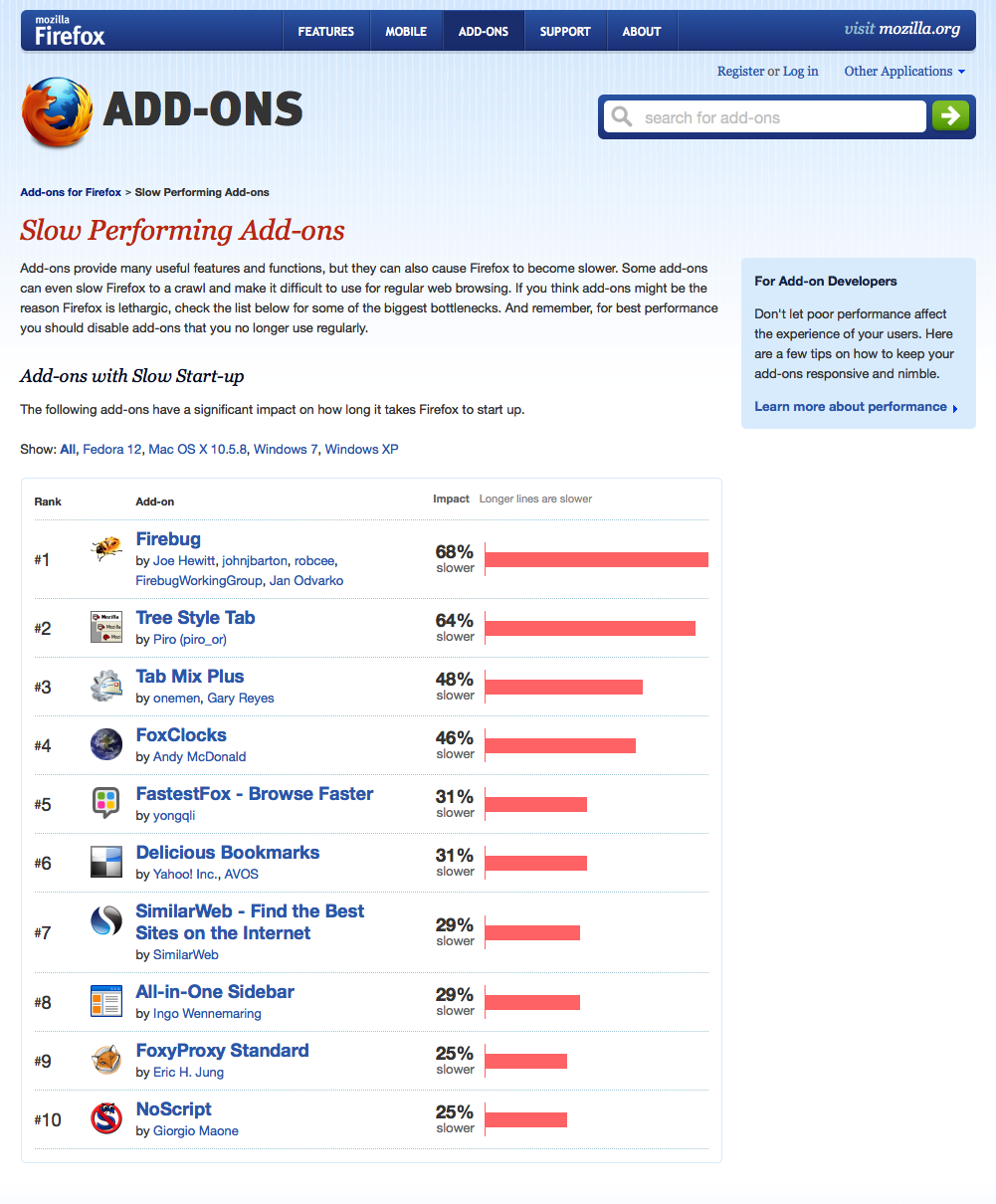
Task: Click the Firebug red impact bar
Action: tap(596, 560)
